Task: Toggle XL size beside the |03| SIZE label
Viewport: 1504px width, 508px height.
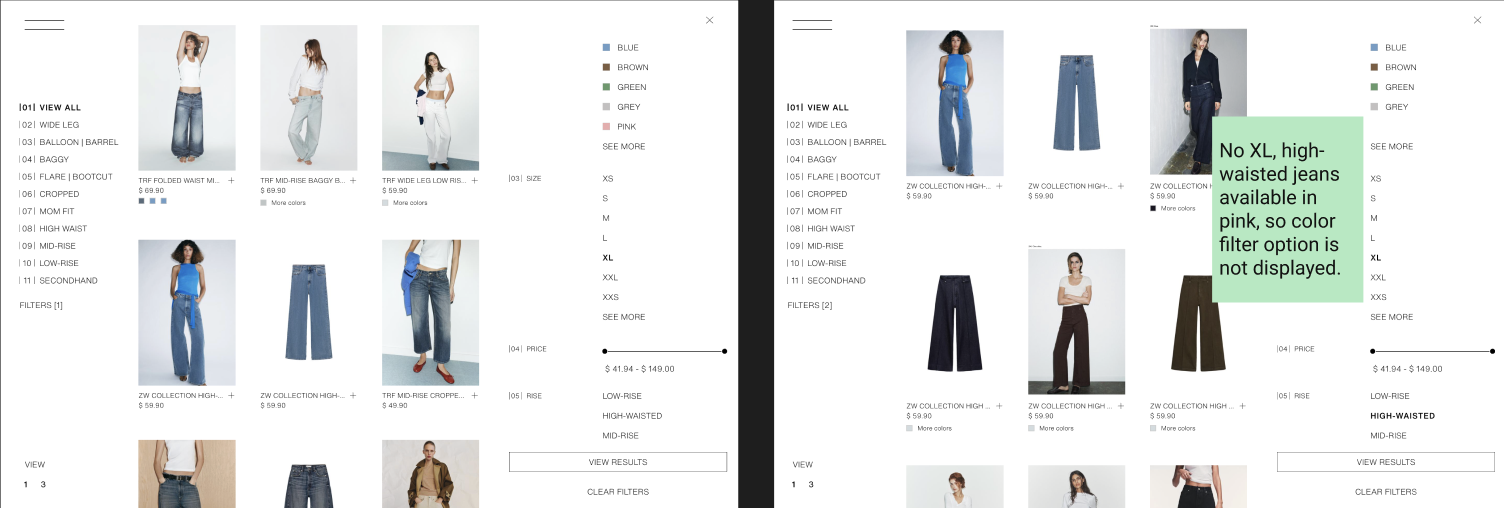Action: pyautogui.click(x=608, y=258)
